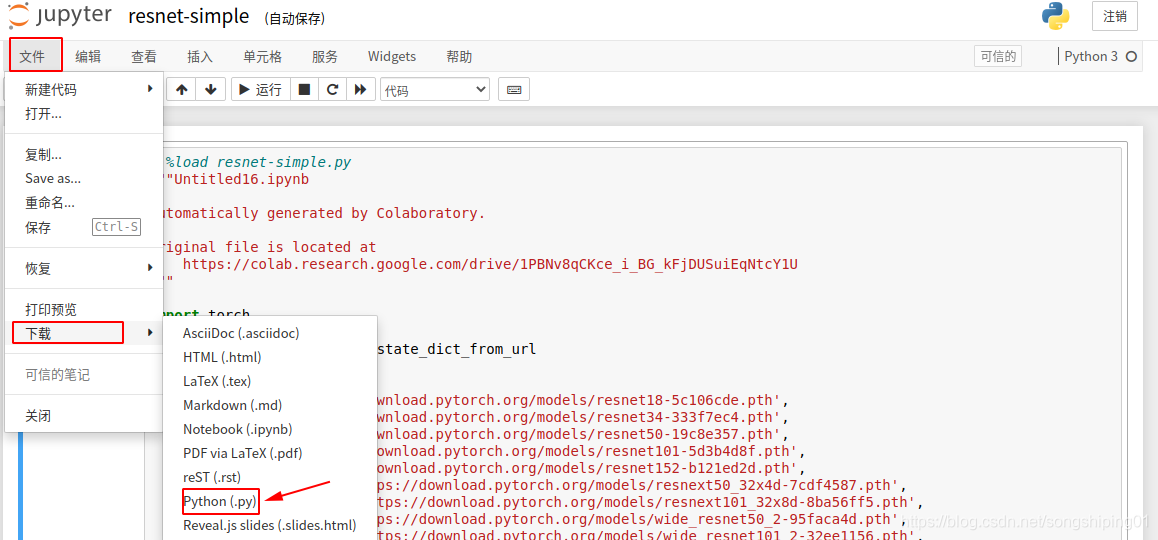The height and width of the screenshot is (540, 1158).
Task: Download as reST (.rst)
Action: (270, 477)
